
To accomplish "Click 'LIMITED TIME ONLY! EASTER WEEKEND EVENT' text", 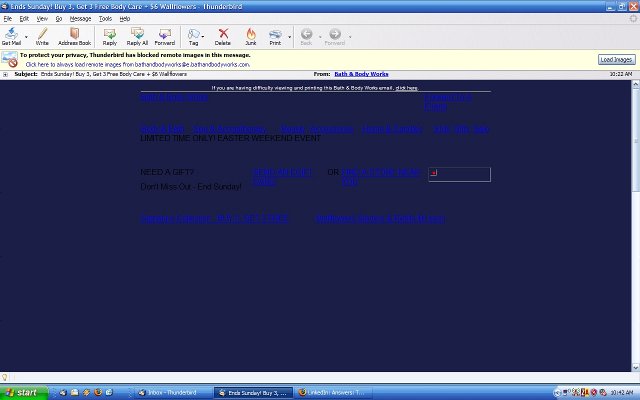I will (x=231, y=138).
